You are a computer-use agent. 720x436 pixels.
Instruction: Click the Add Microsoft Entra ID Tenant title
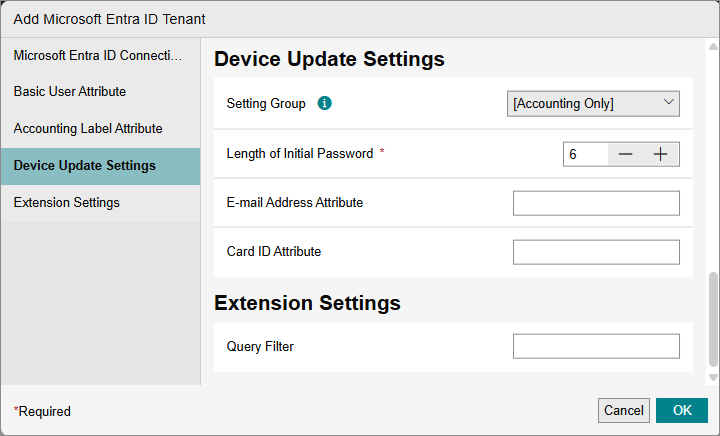click(x=109, y=19)
